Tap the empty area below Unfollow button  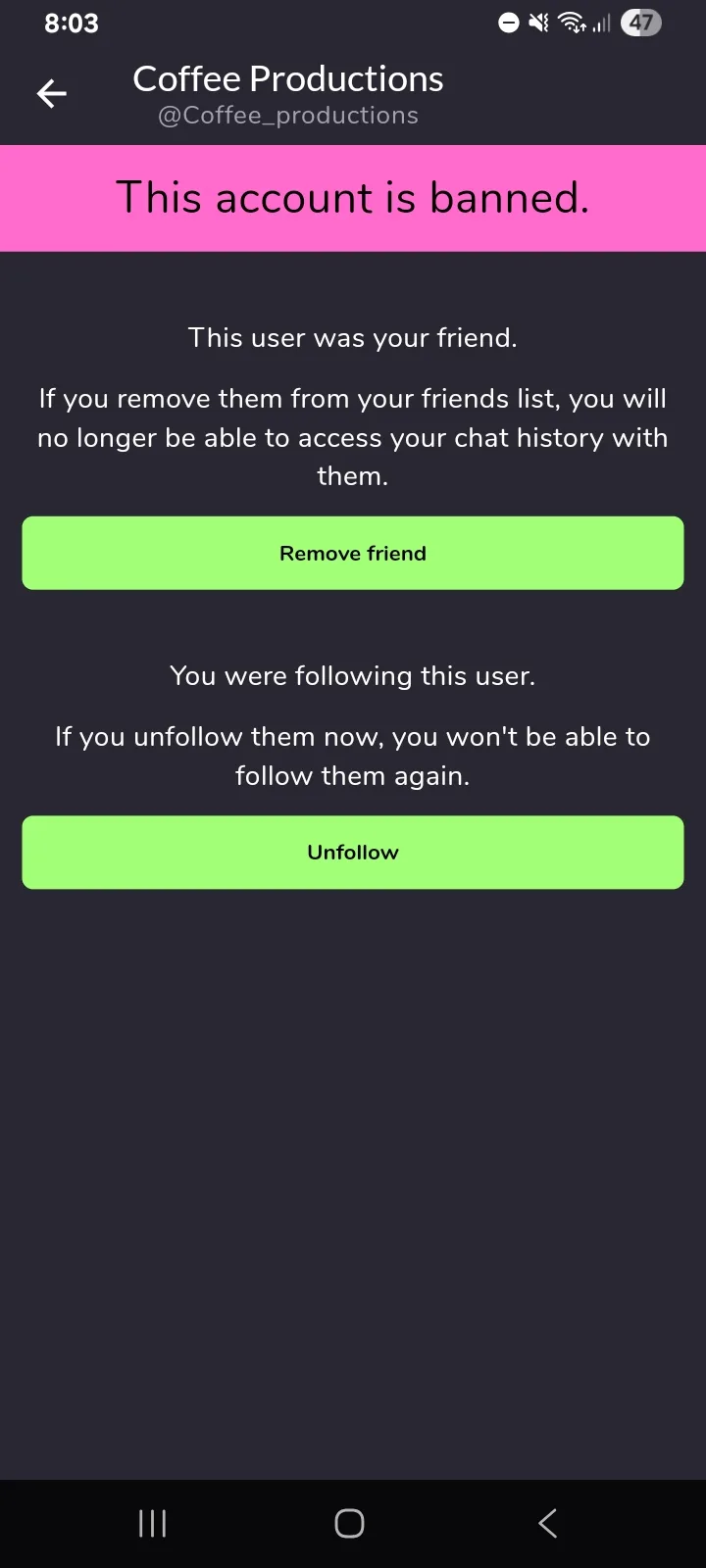(x=353, y=1176)
